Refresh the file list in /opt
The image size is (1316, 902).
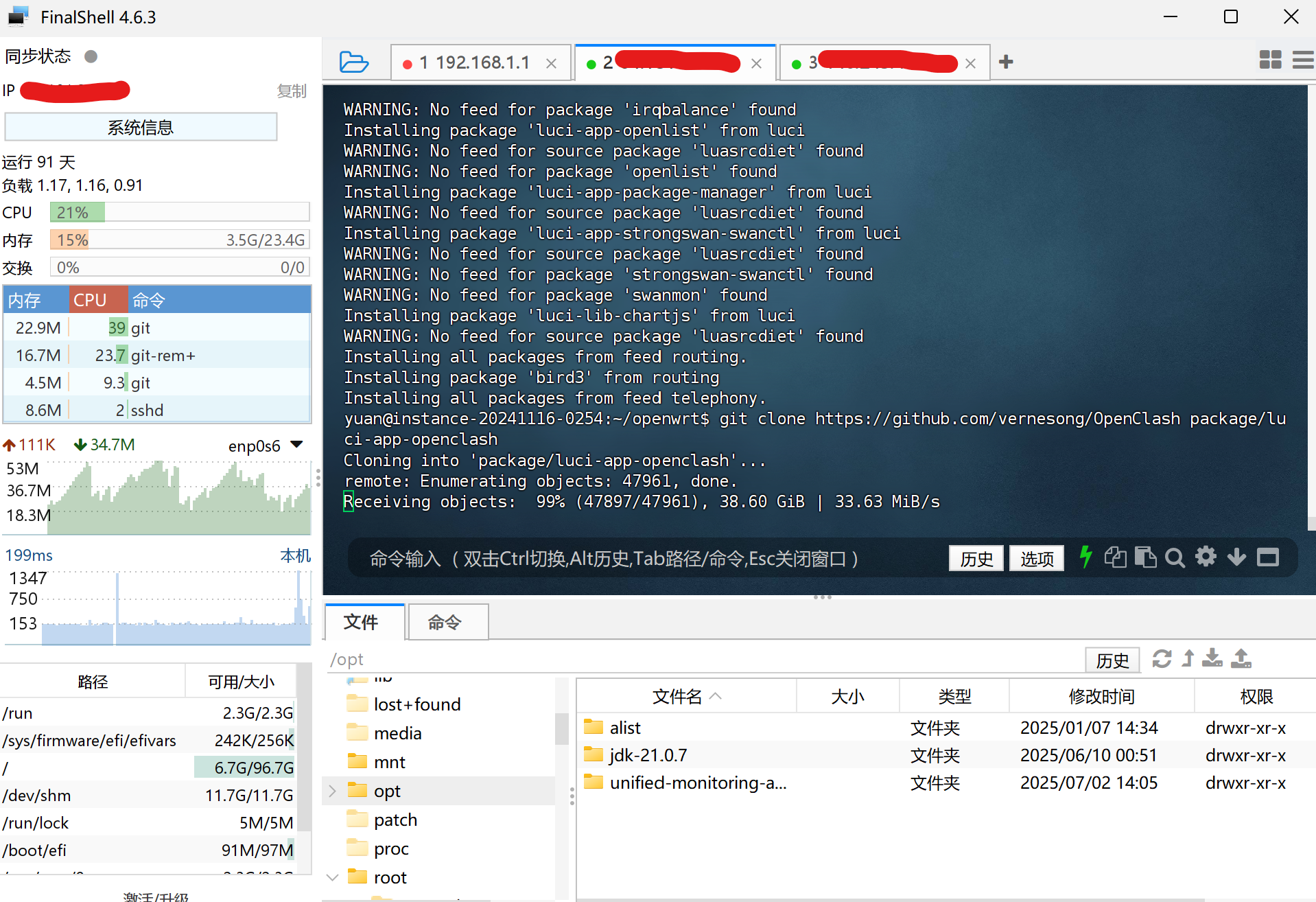1162,659
